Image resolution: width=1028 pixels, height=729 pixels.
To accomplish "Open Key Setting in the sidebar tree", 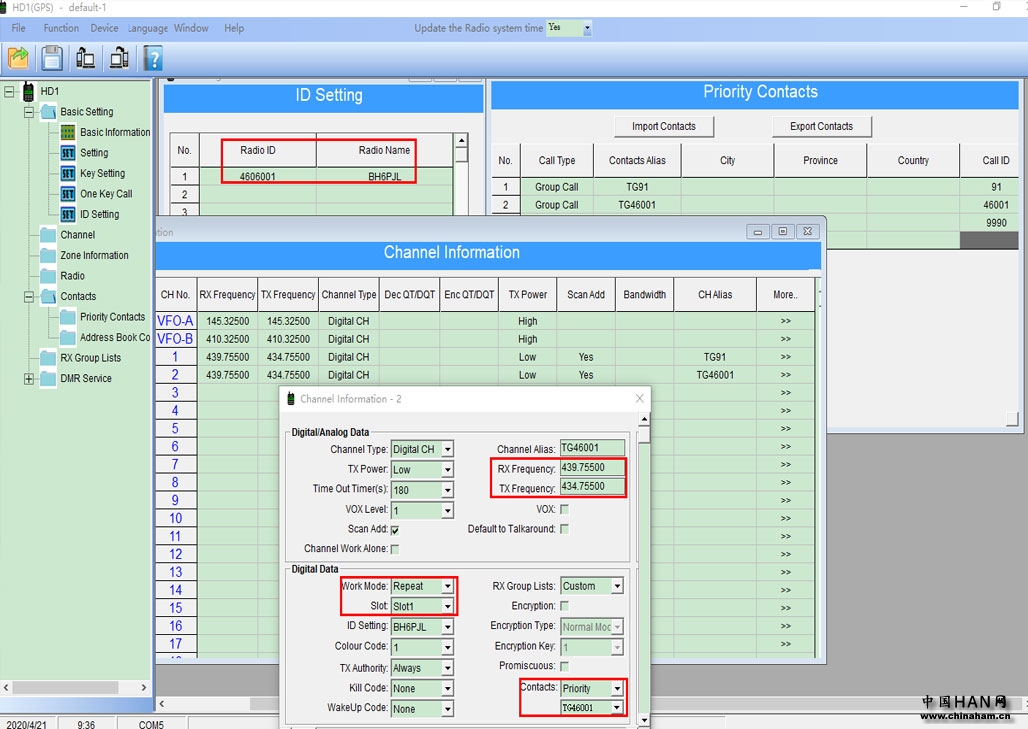I will click(x=102, y=173).
